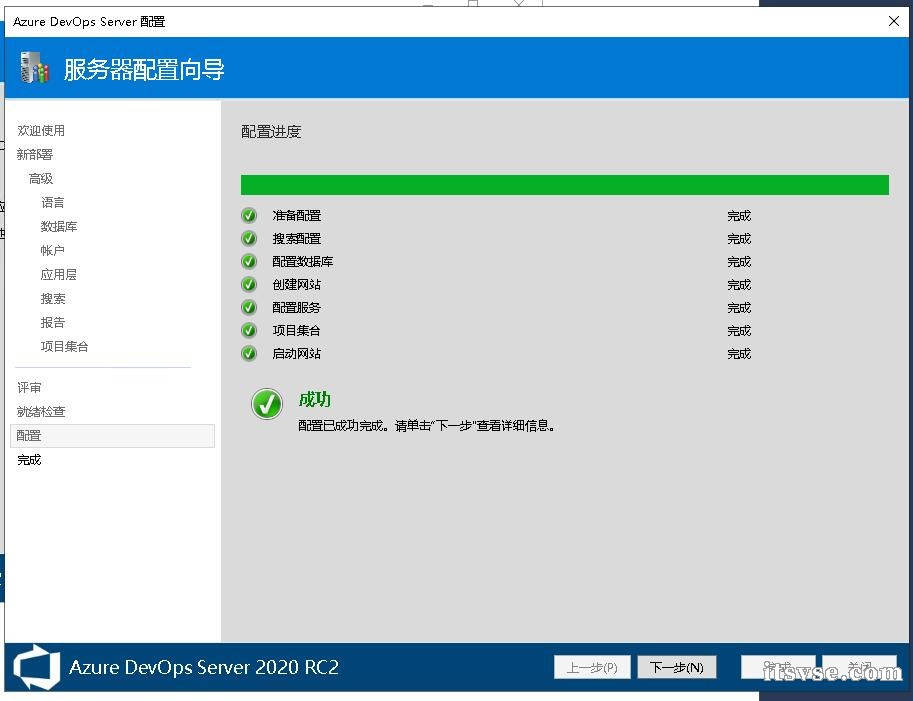The height and width of the screenshot is (701, 913).
Task: Click the green 成功 heading
Action: click(314, 399)
